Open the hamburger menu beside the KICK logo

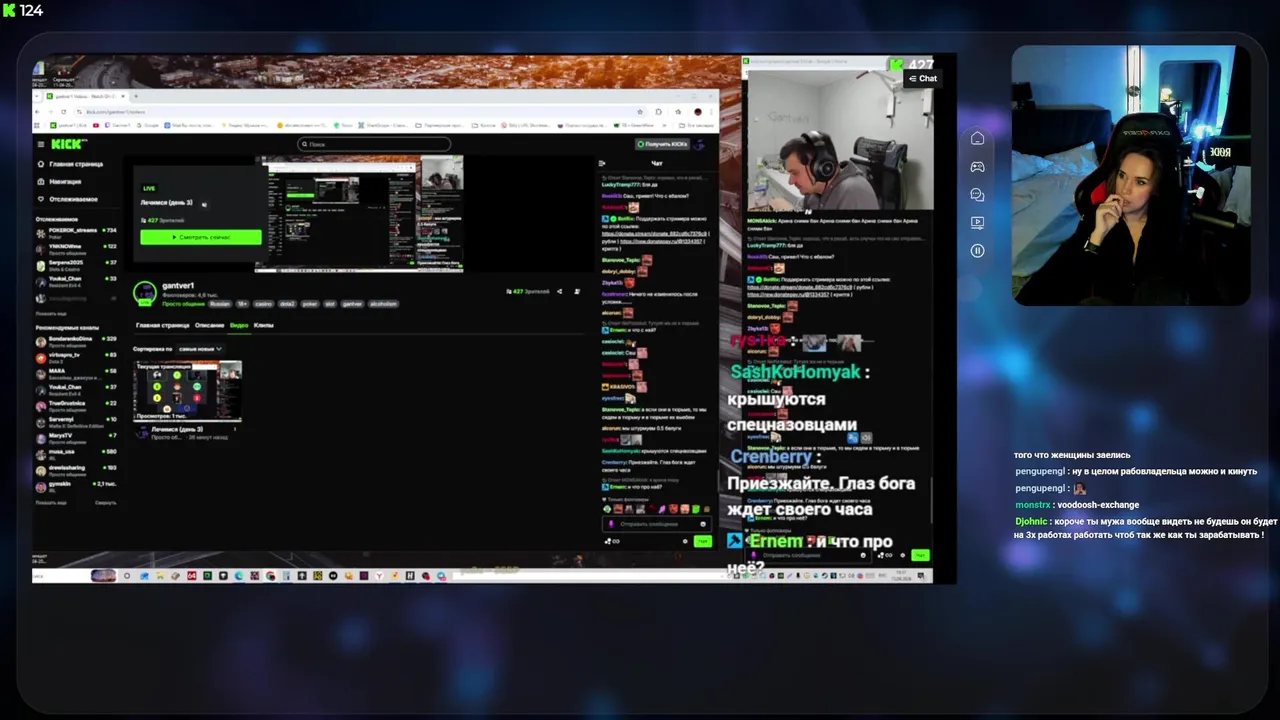(40, 144)
